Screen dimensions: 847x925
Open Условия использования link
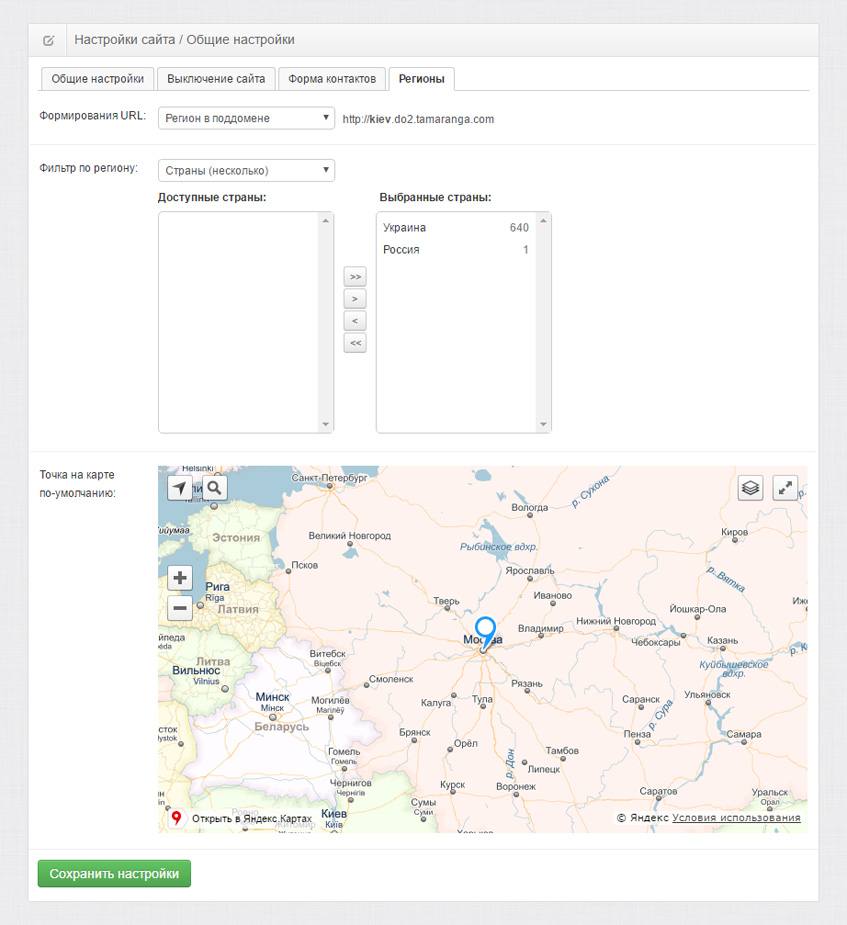point(736,818)
